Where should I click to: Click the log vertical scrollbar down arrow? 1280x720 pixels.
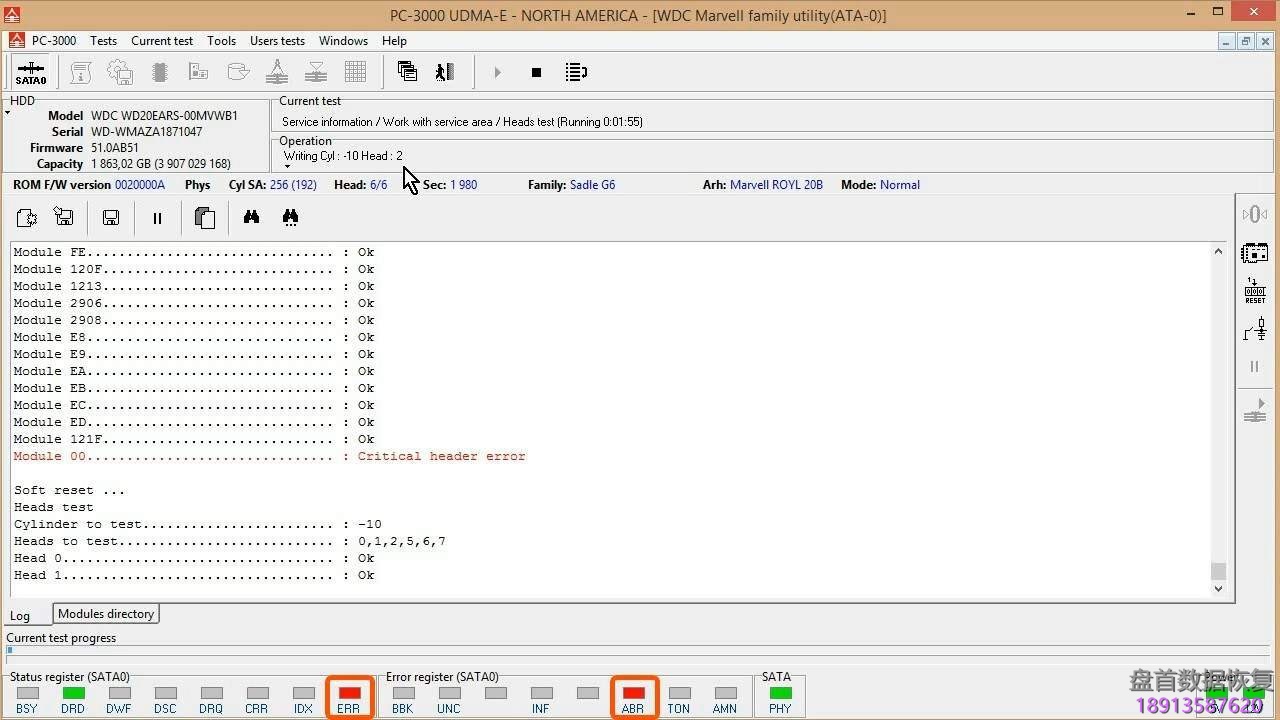click(x=1218, y=589)
